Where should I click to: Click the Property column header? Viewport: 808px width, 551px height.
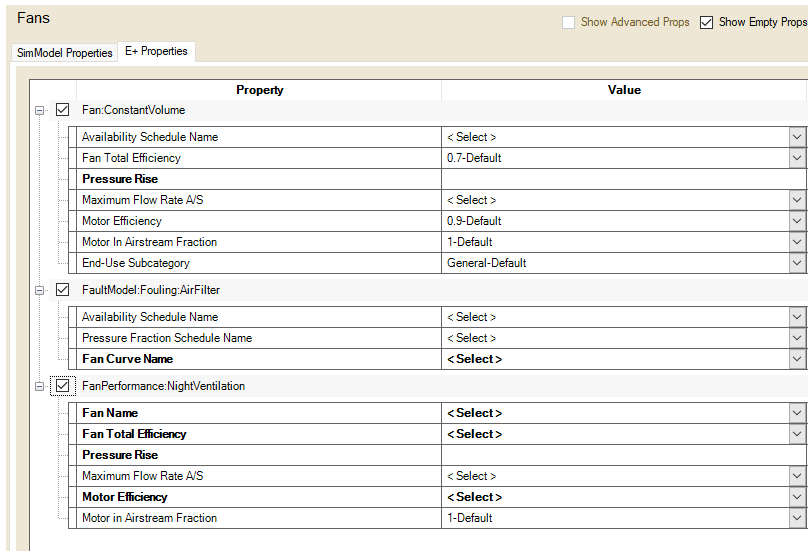(259, 90)
